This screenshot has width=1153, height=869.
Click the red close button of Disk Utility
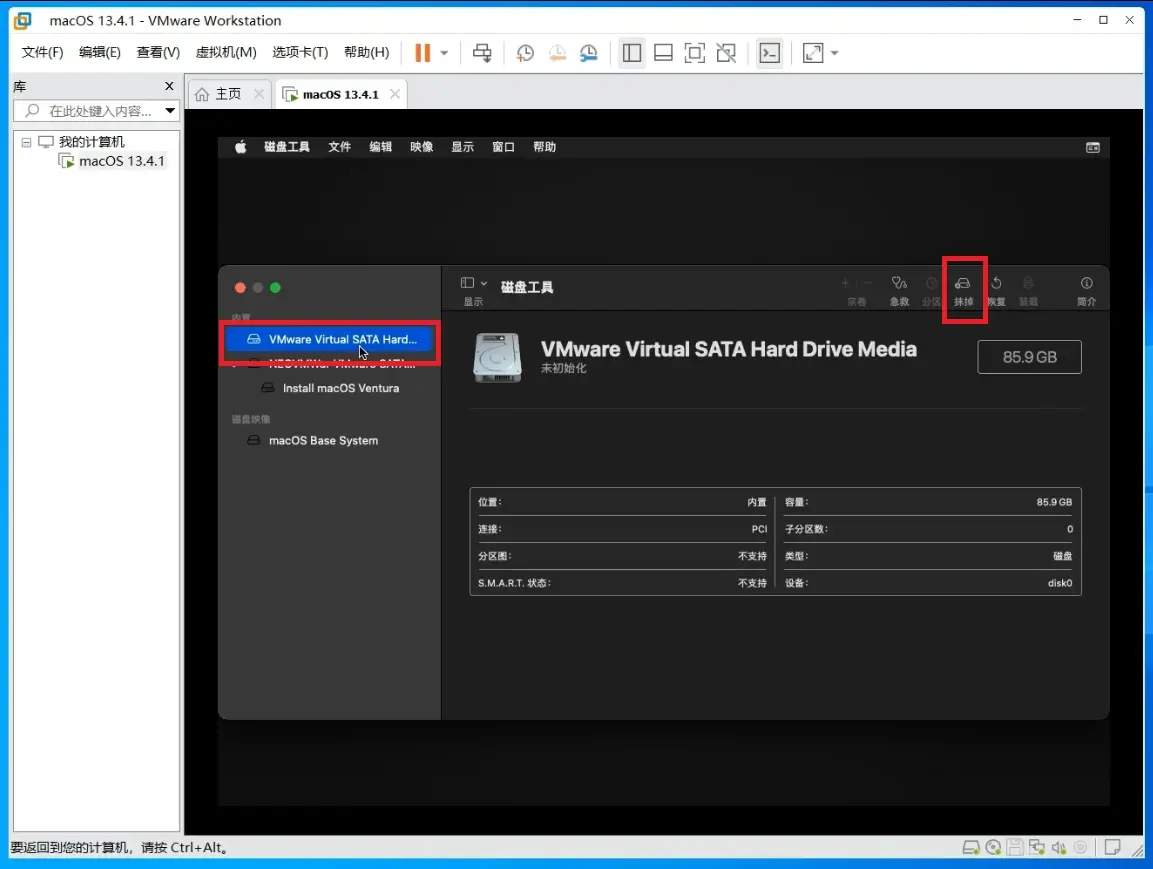point(240,288)
